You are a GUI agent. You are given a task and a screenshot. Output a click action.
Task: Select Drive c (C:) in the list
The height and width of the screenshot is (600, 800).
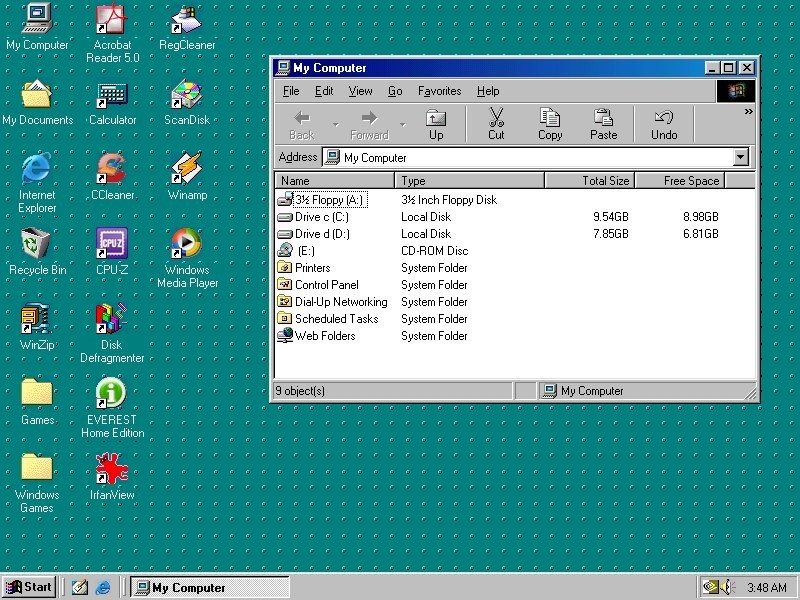[321, 217]
